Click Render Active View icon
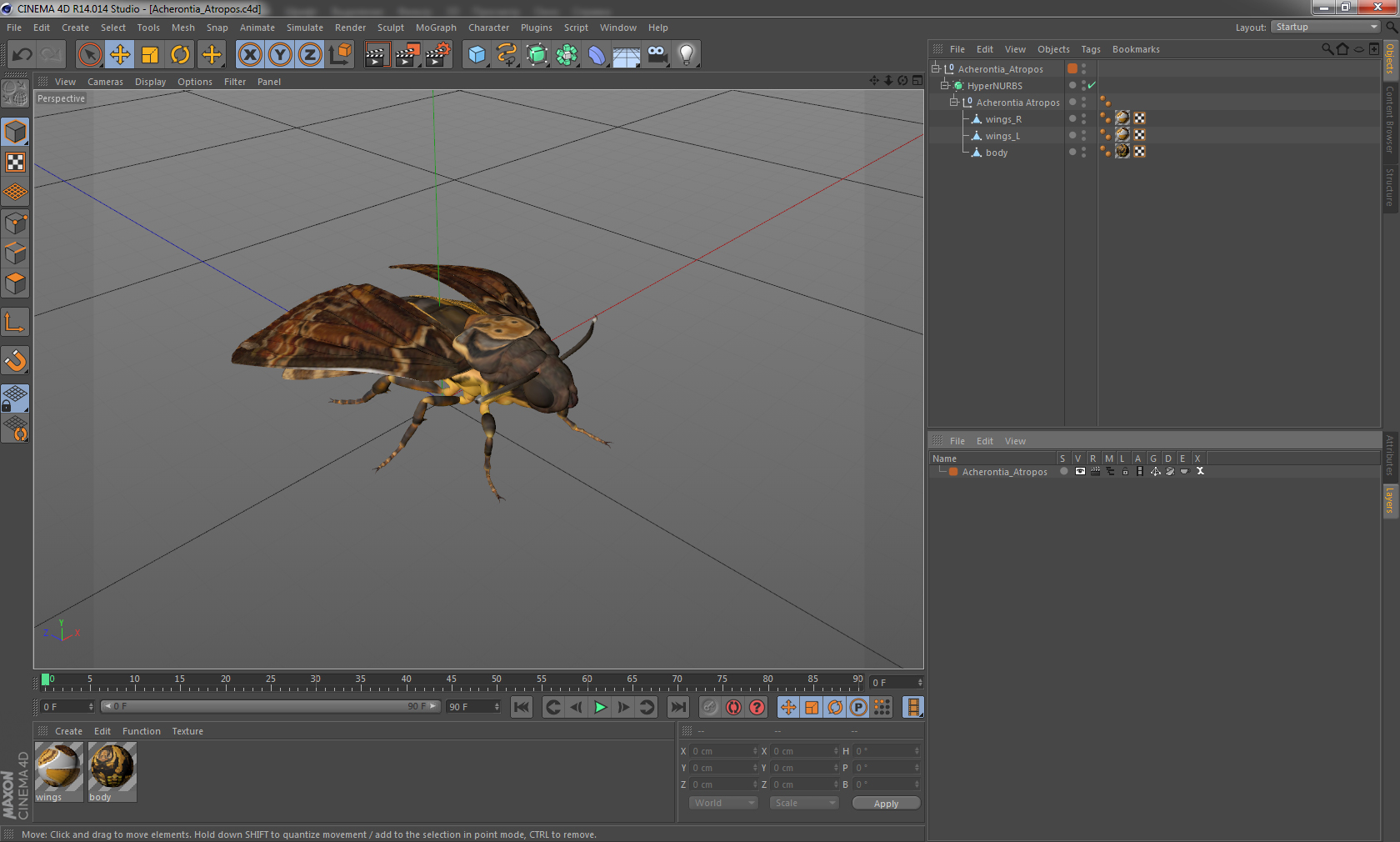1400x842 pixels. pos(377,55)
